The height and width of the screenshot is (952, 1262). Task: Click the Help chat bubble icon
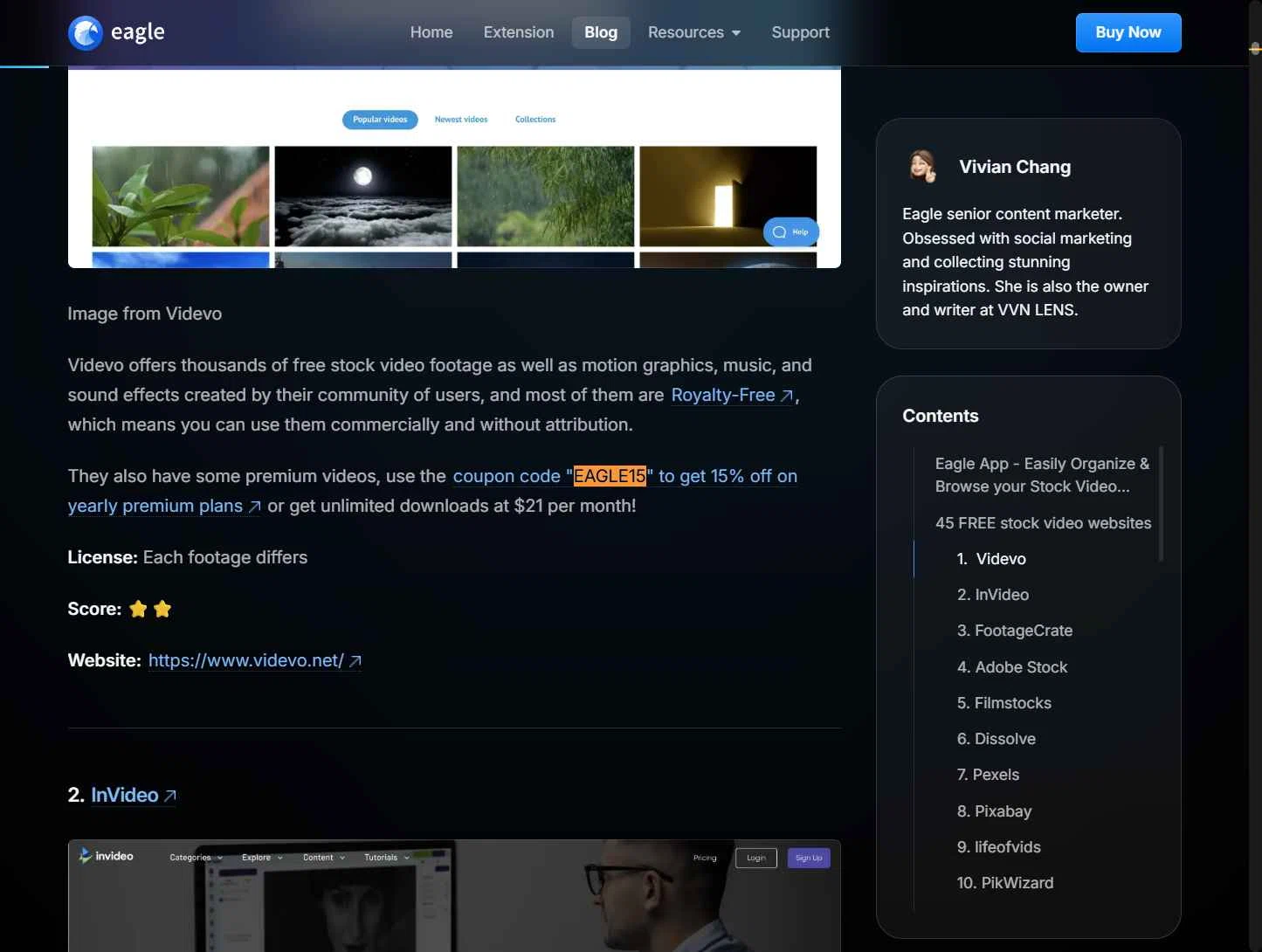click(x=790, y=231)
